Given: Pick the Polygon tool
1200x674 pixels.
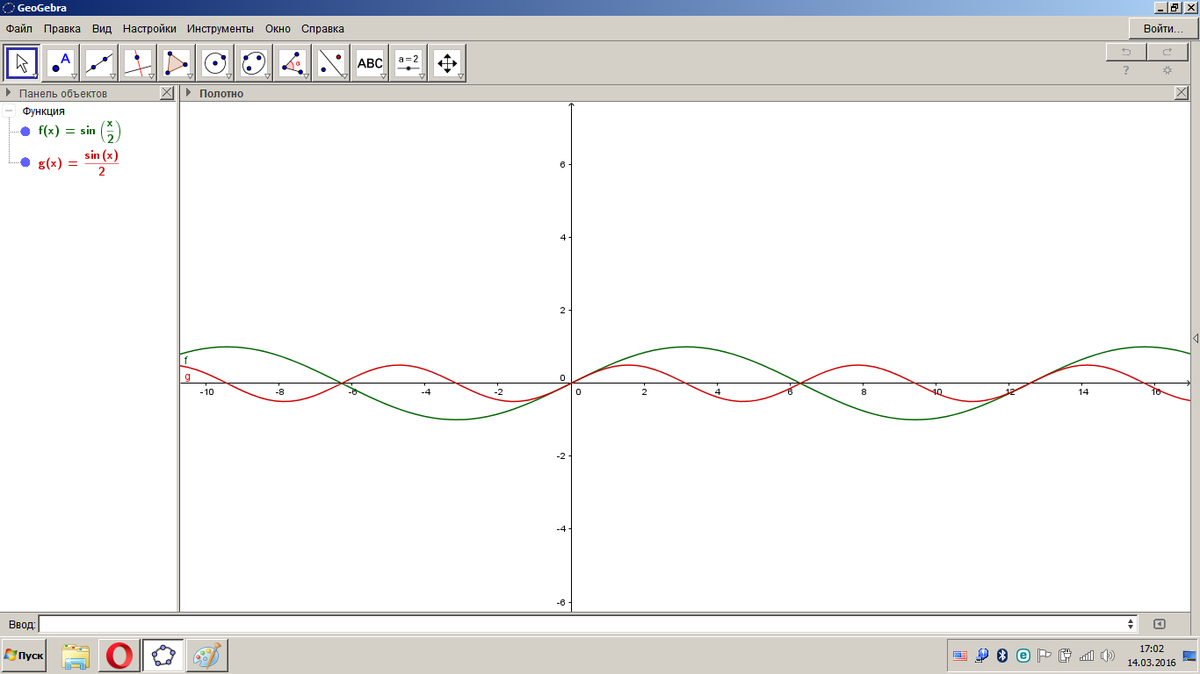Looking at the screenshot, I should (x=177, y=63).
